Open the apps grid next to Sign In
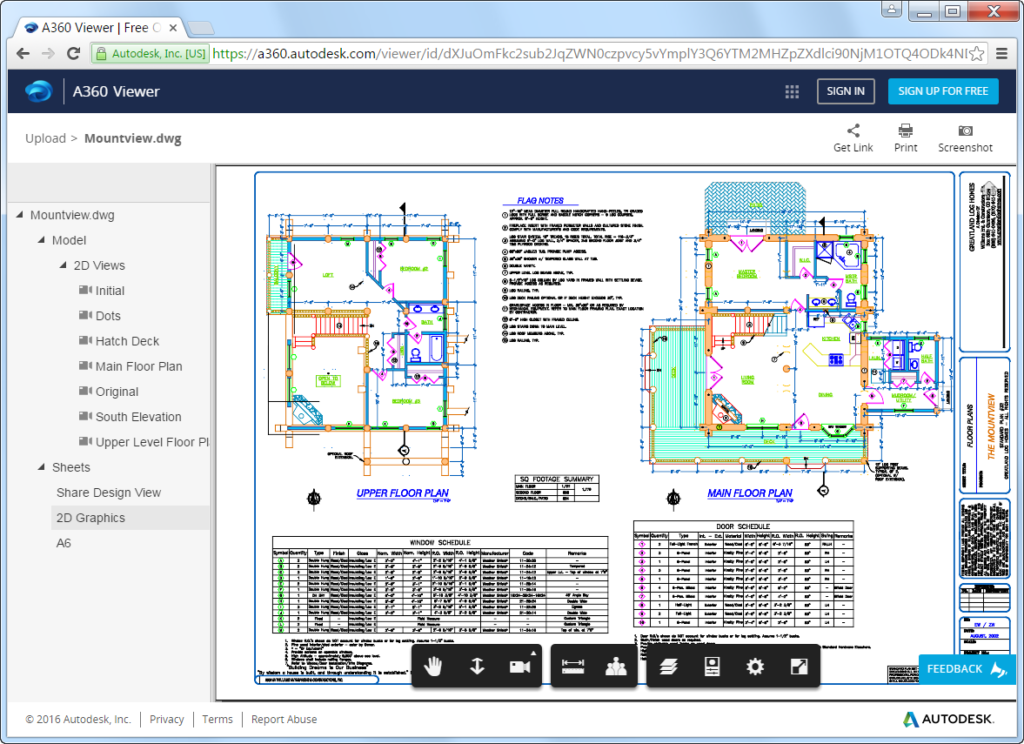The width and height of the screenshot is (1024, 744). (x=791, y=91)
